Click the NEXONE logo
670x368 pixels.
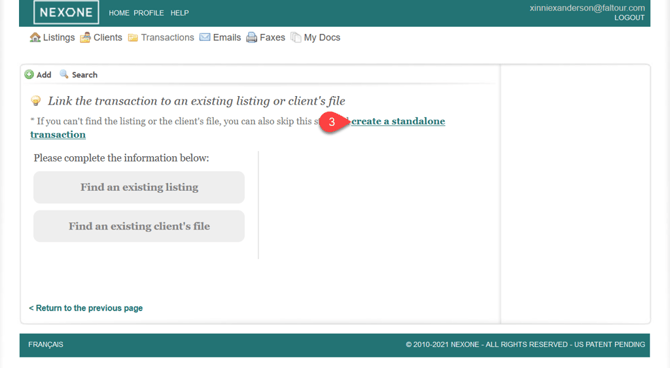click(66, 12)
